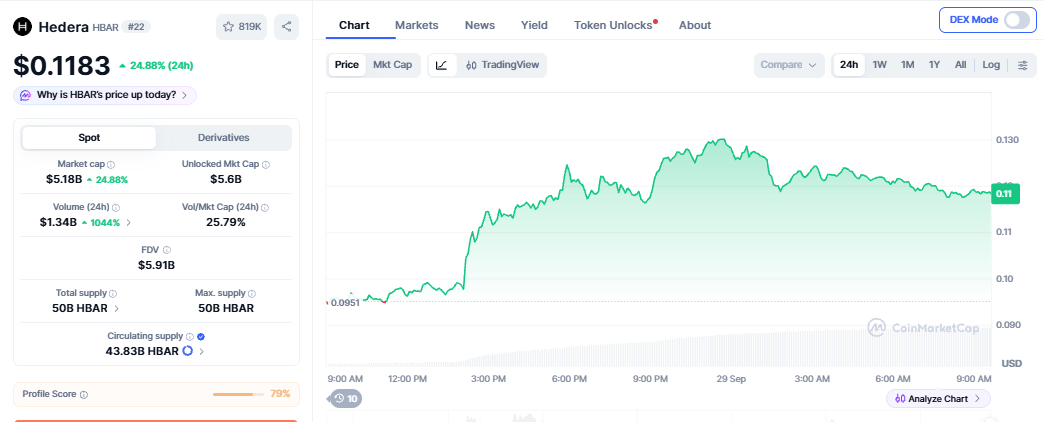
Task: Click "Why is HBAR's price up today?"
Action: point(106,95)
